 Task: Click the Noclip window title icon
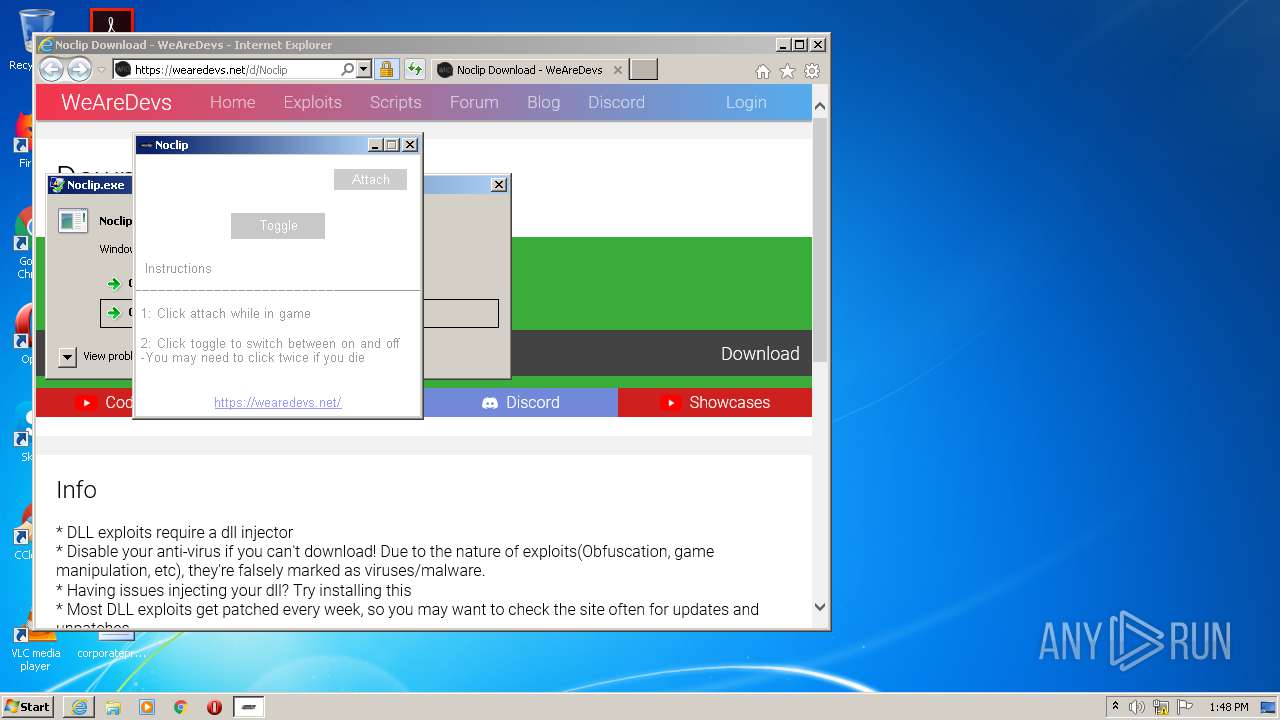146,145
